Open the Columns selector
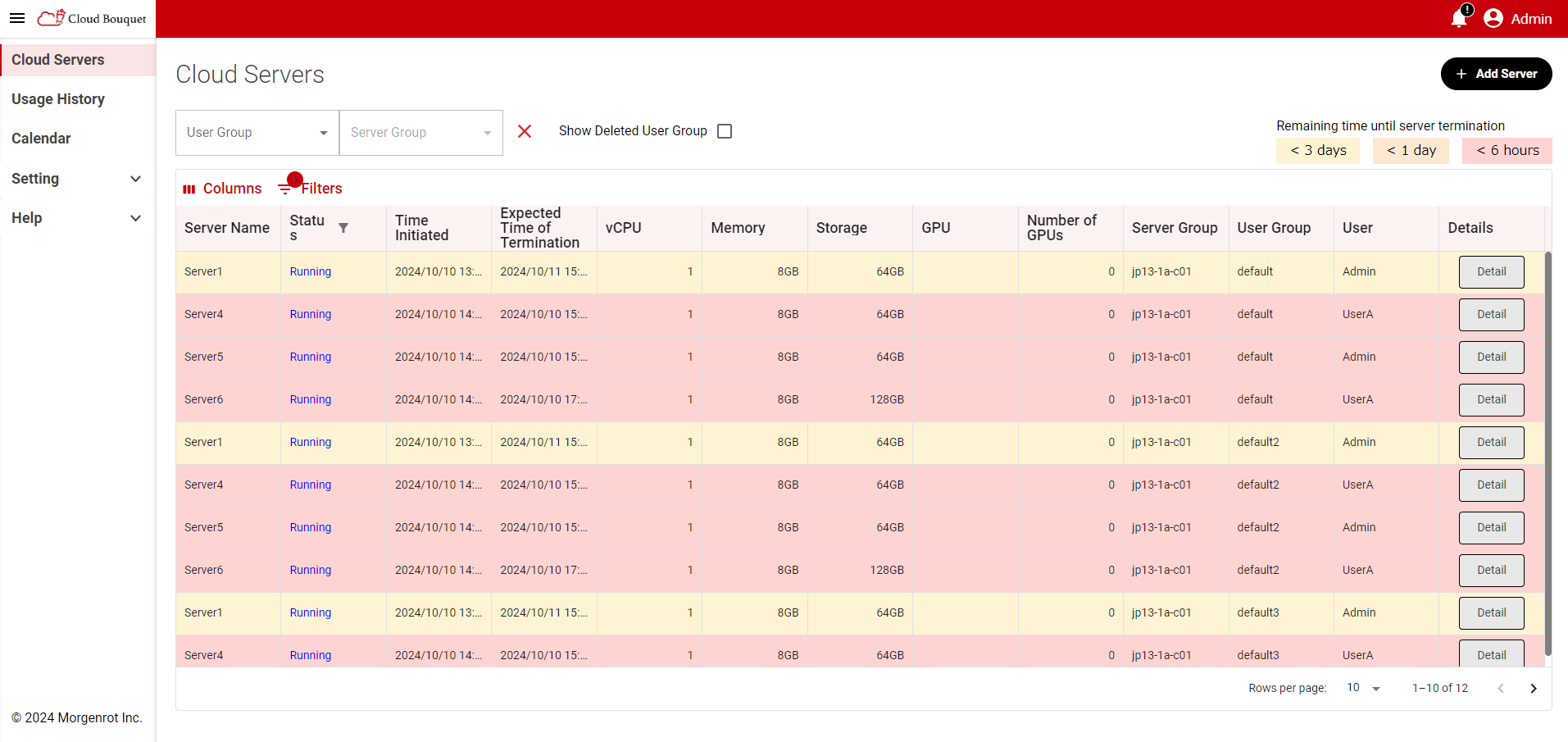Screen dimensions: 1568x742 pyautogui.click(x=222, y=189)
